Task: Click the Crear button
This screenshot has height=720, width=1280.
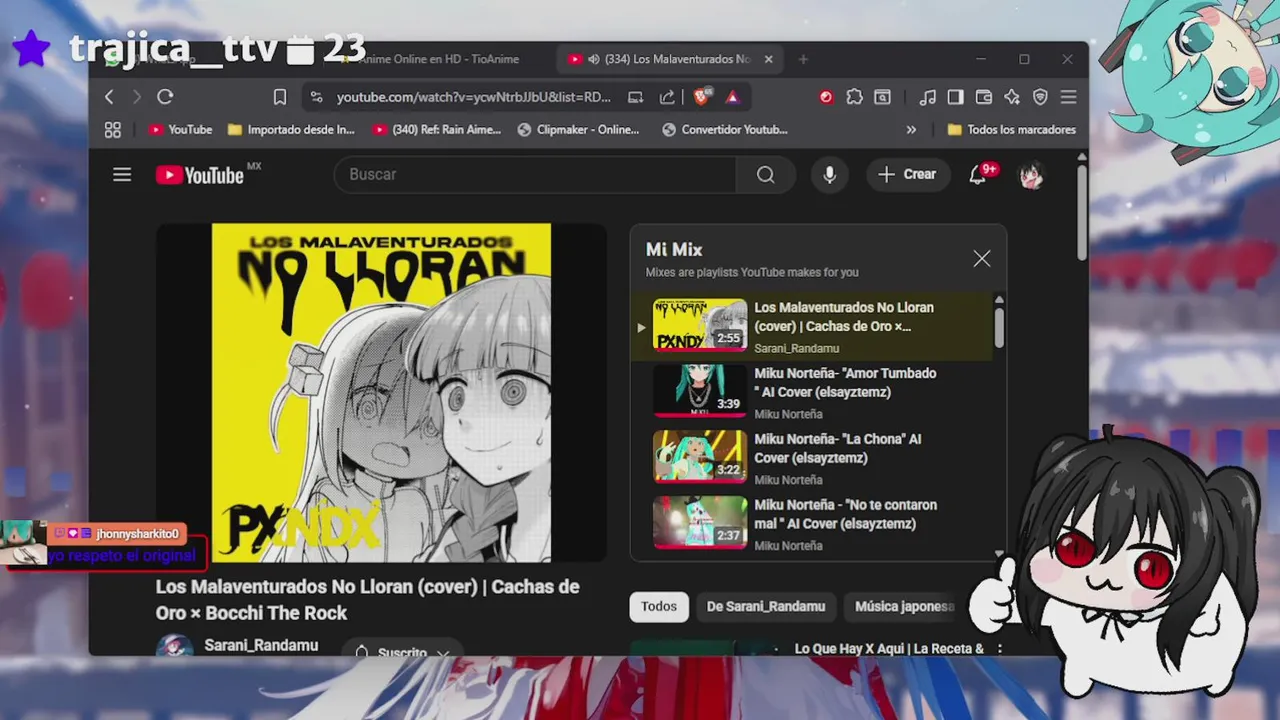Action: pos(908,175)
